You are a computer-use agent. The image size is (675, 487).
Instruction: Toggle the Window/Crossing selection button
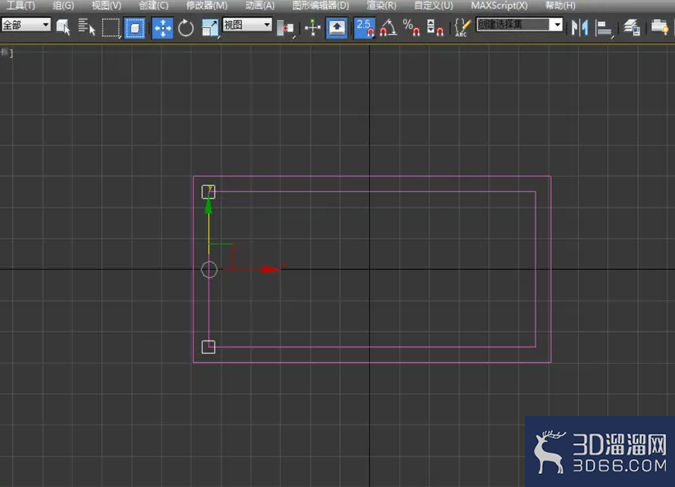pyautogui.click(x=135, y=28)
